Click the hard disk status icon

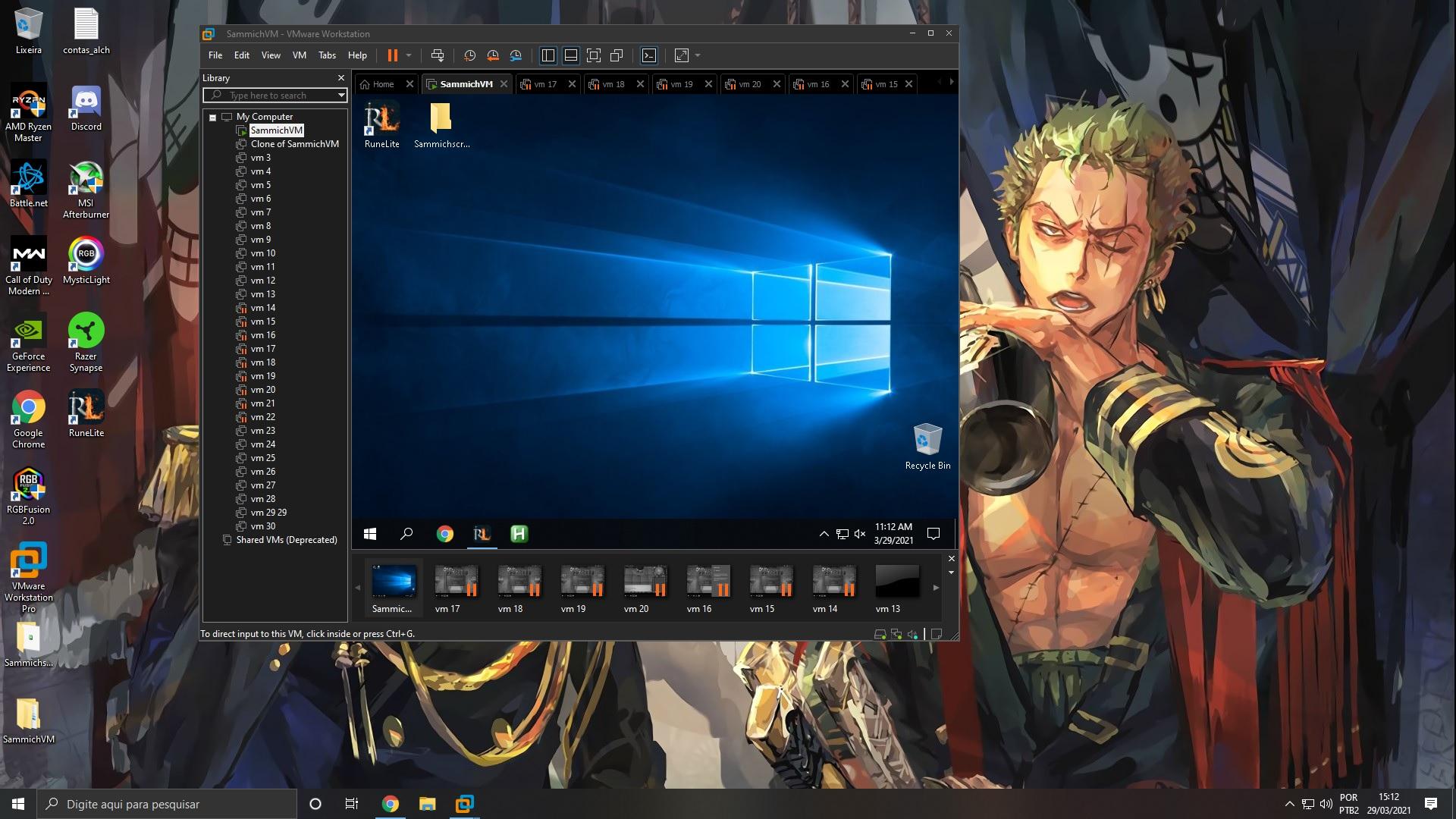(880, 635)
